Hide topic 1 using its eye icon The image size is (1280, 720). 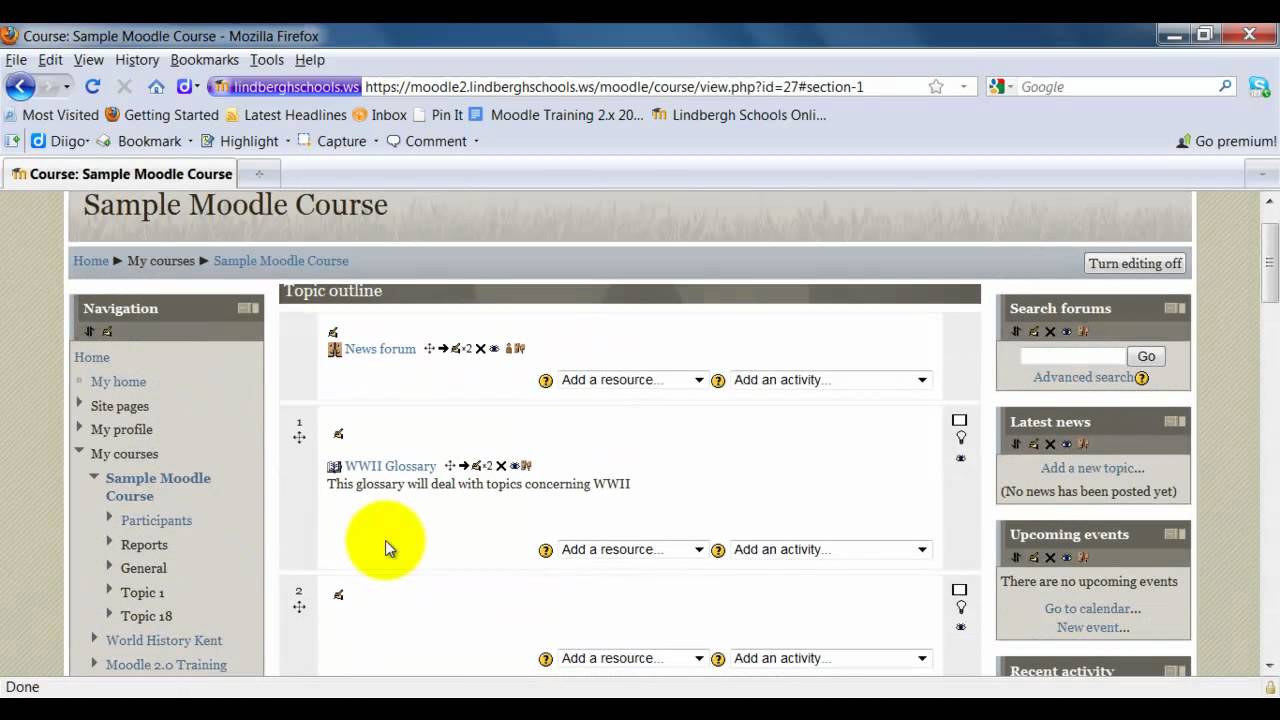tap(961, 458)
